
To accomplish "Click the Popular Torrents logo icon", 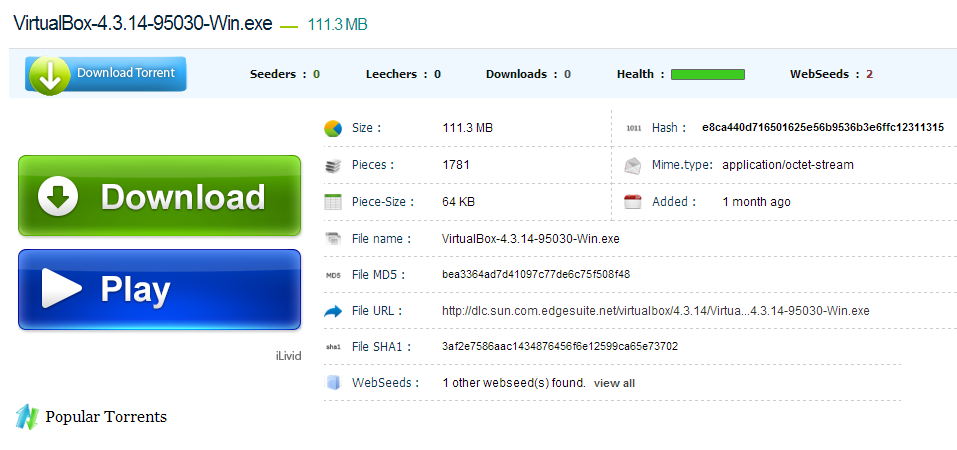I will coord(27,417).
